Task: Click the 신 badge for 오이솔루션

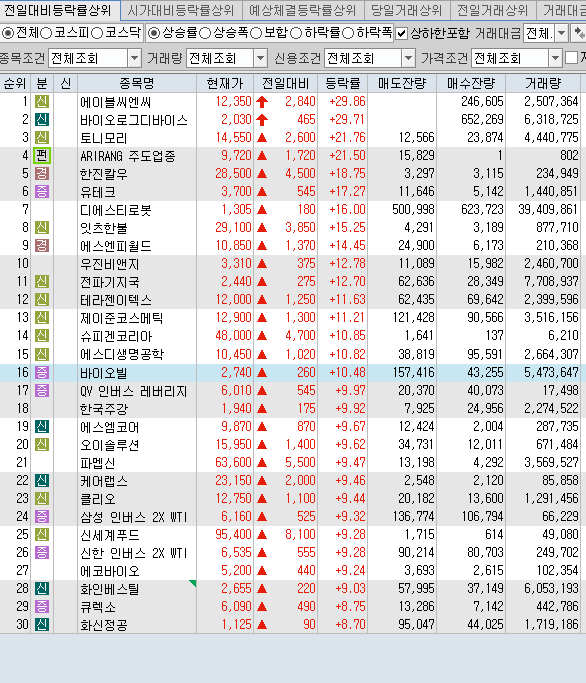Action: 42,444
